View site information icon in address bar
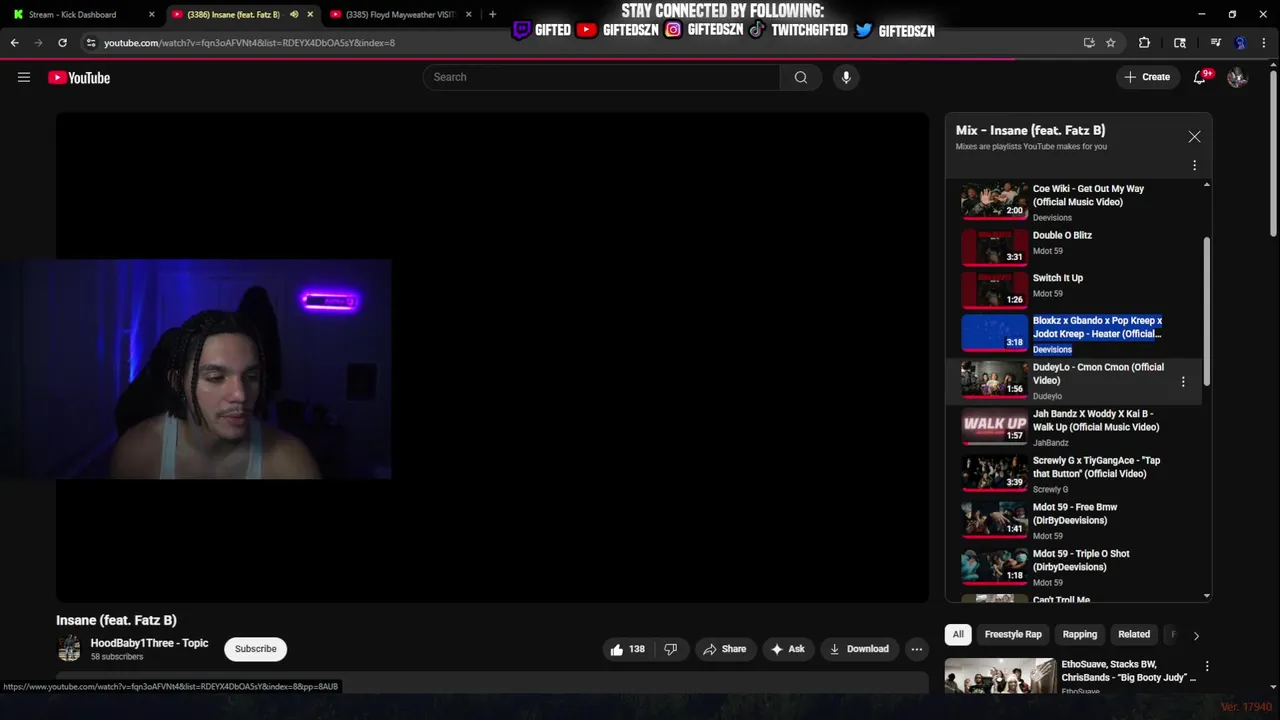The image size is (1280, 720). point(91,43)
